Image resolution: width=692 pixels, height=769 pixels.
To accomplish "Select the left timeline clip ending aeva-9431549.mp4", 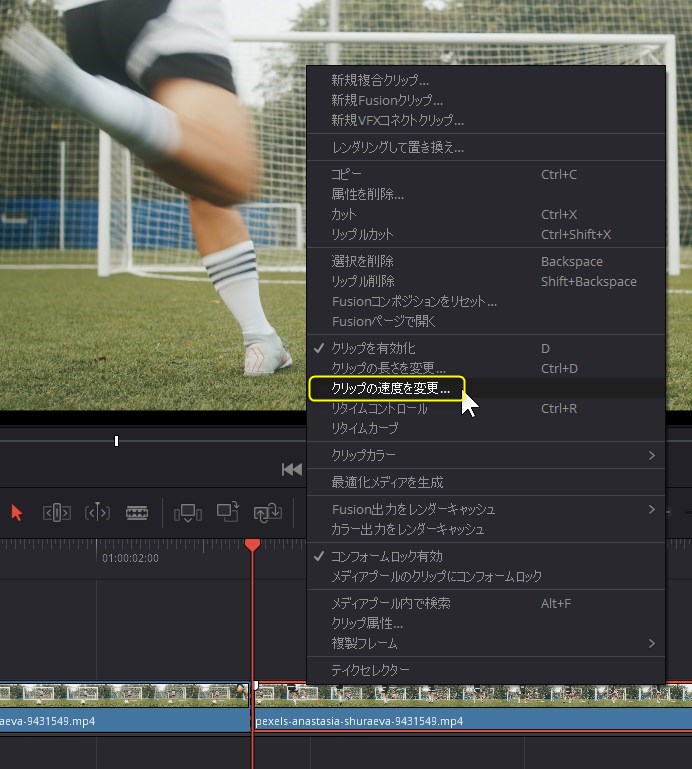I will [x=125, y=721].
